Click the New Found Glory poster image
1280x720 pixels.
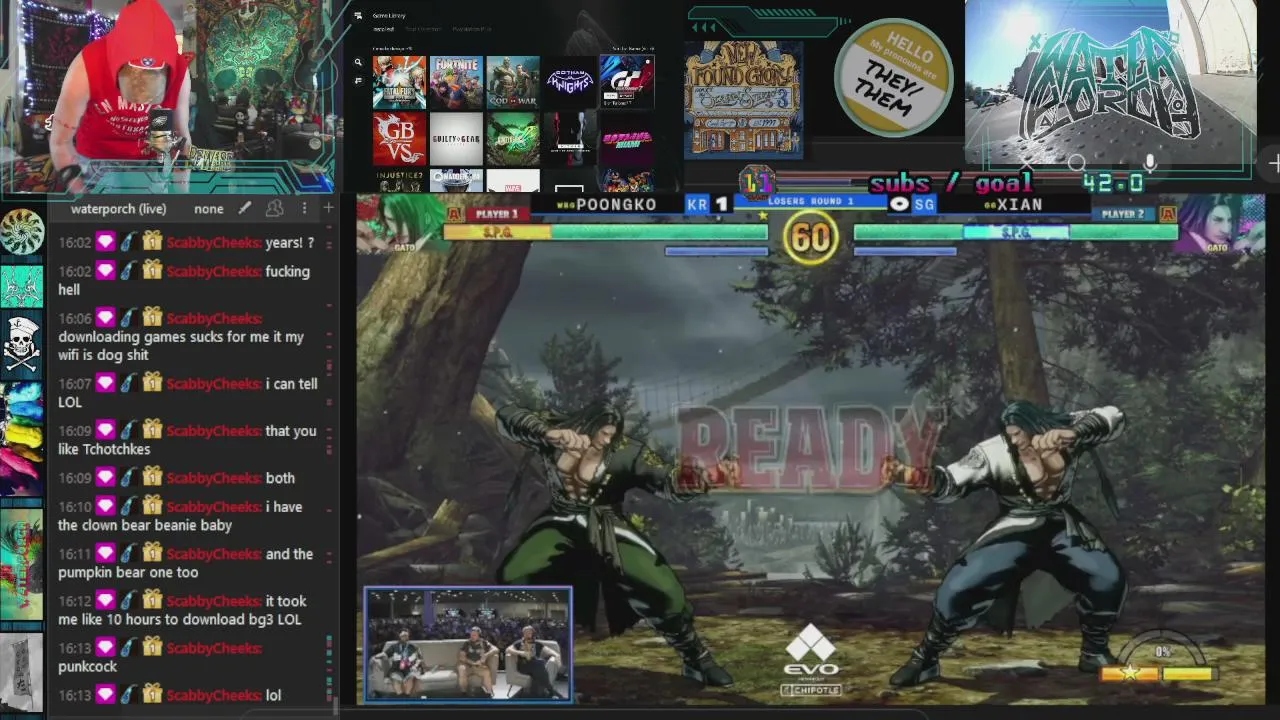coord(743,99)
